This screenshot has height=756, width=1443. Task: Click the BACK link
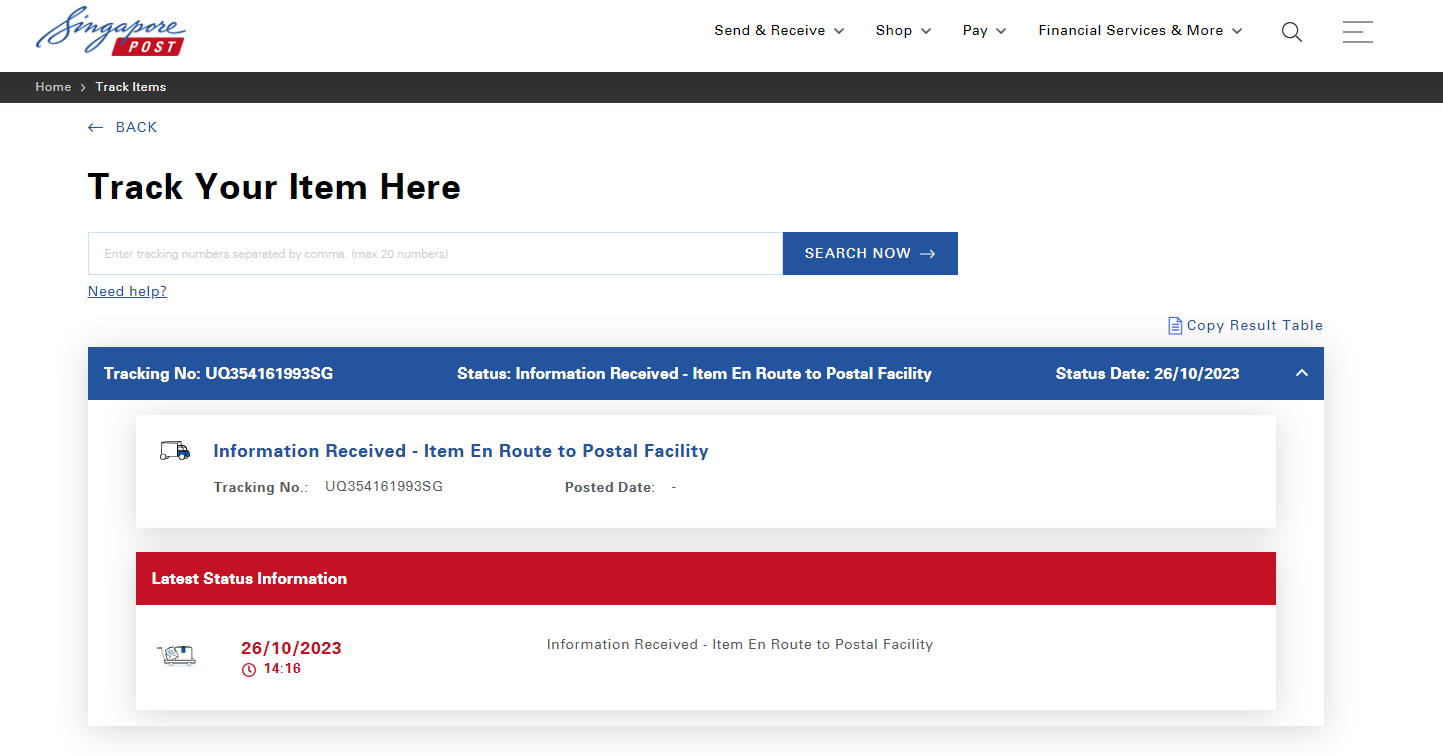[x=123, y=127]
